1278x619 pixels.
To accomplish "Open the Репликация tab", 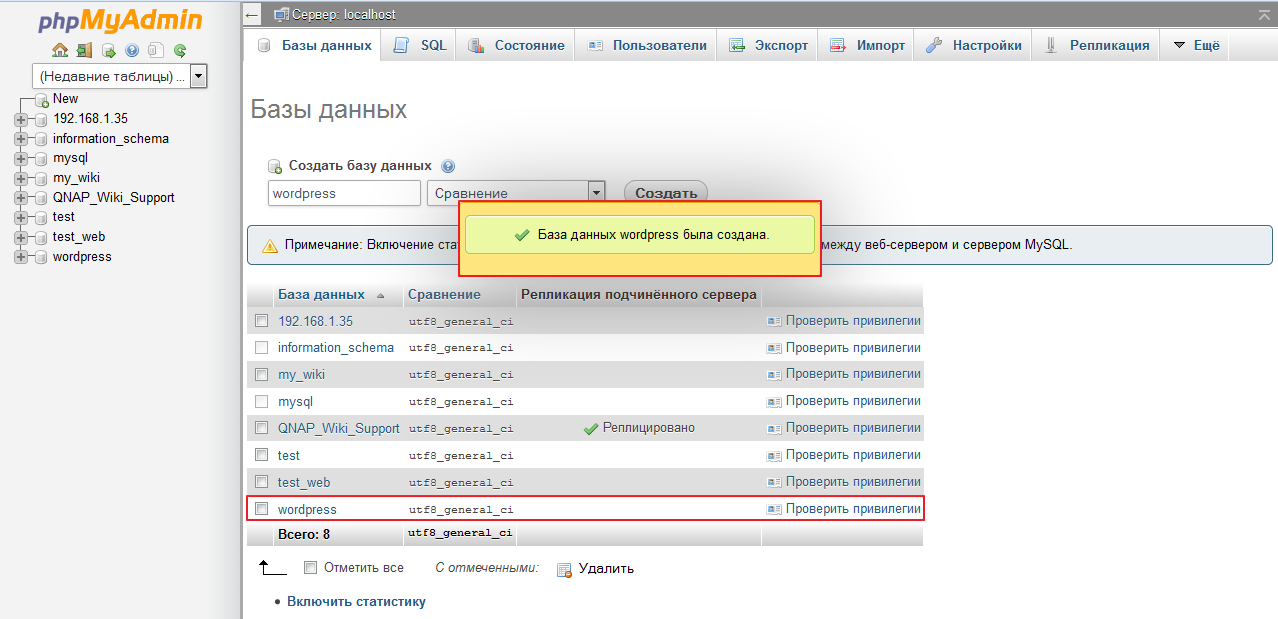I will click(x=1096, y=45).
